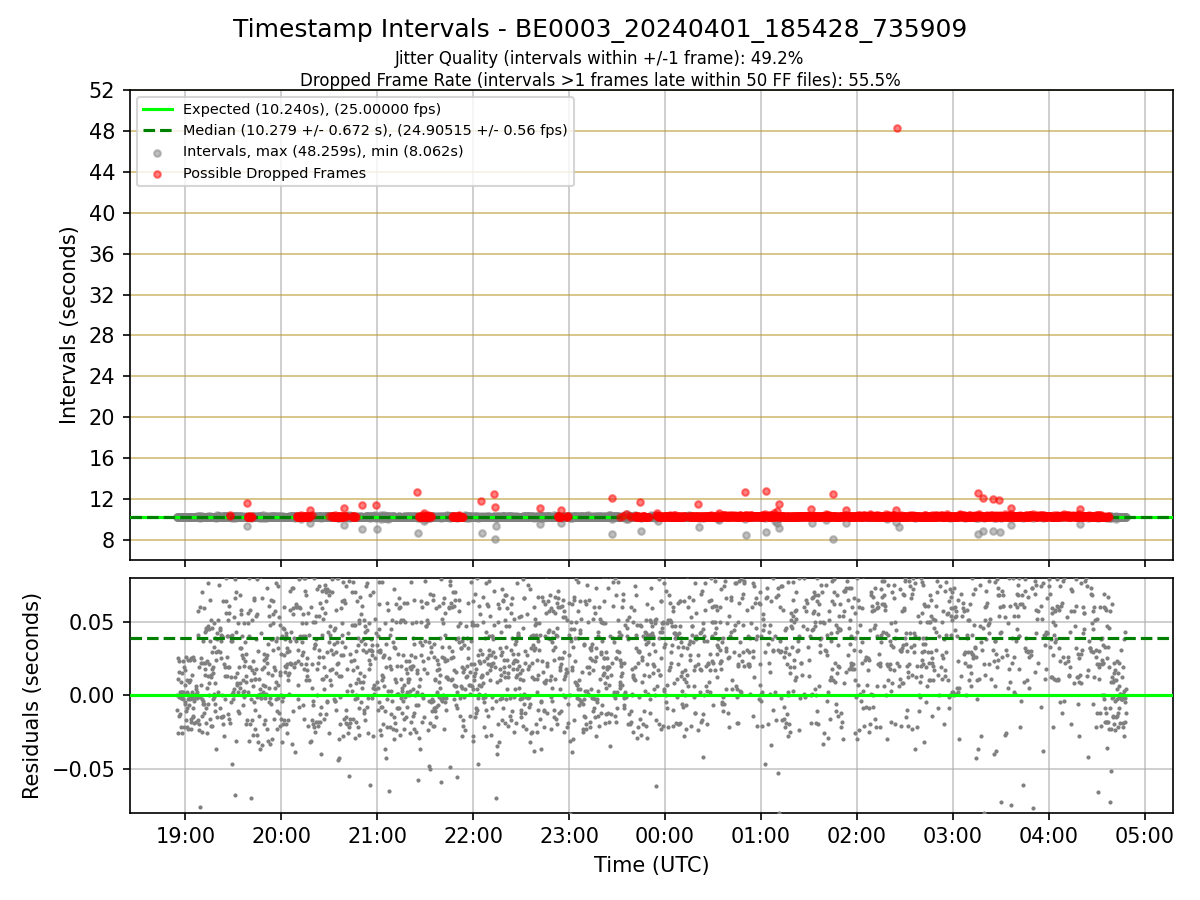This screenshot has height=900, width=1200.
Task: Click the red outlier point near 48 seconds
Action: point(897,128)
